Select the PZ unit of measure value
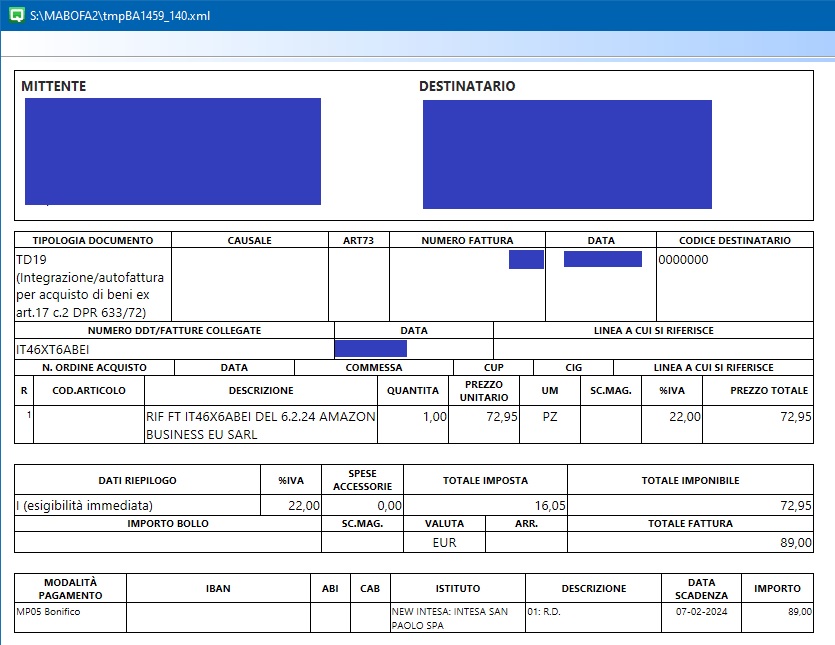The image size is (835, 645). point(550,417)
